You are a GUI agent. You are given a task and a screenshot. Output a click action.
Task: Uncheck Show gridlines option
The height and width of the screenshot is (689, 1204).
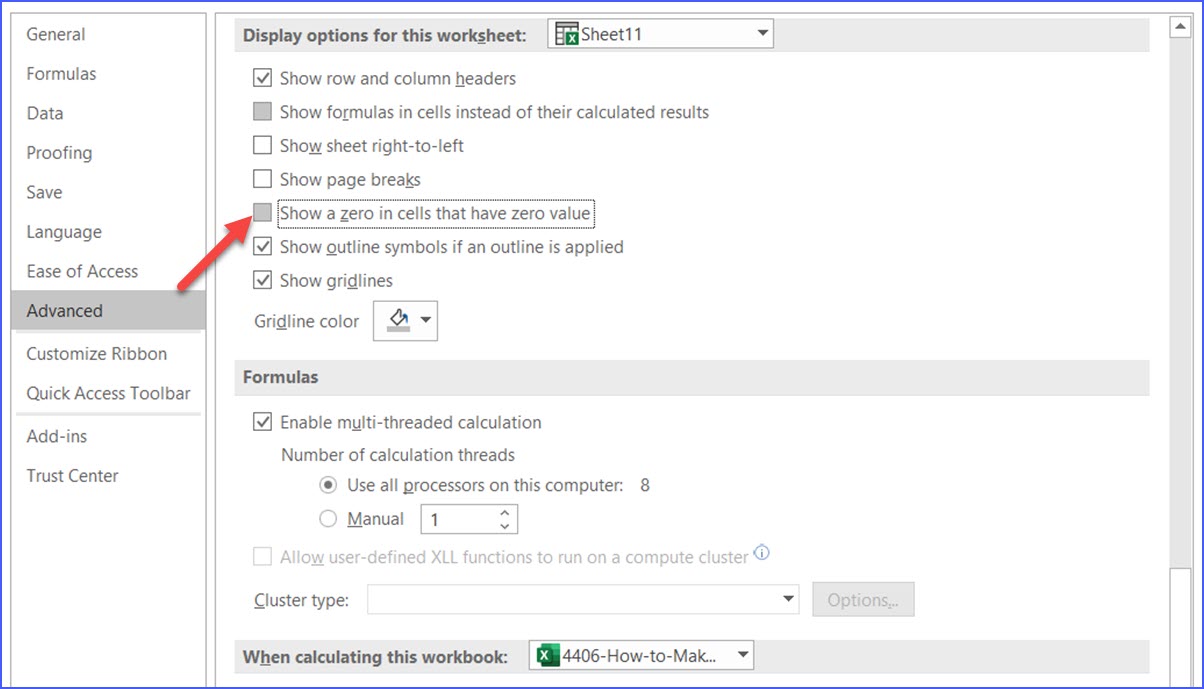[x=263, y=281]
